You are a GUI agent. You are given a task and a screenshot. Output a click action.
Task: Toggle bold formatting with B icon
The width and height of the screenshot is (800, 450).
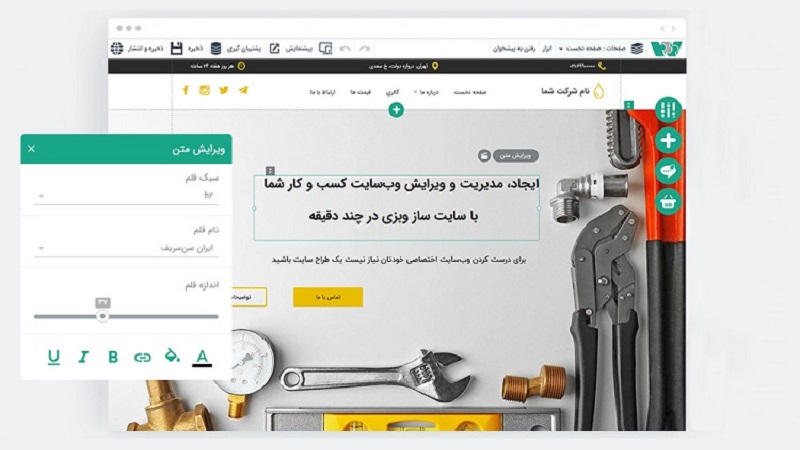[113, 357]
